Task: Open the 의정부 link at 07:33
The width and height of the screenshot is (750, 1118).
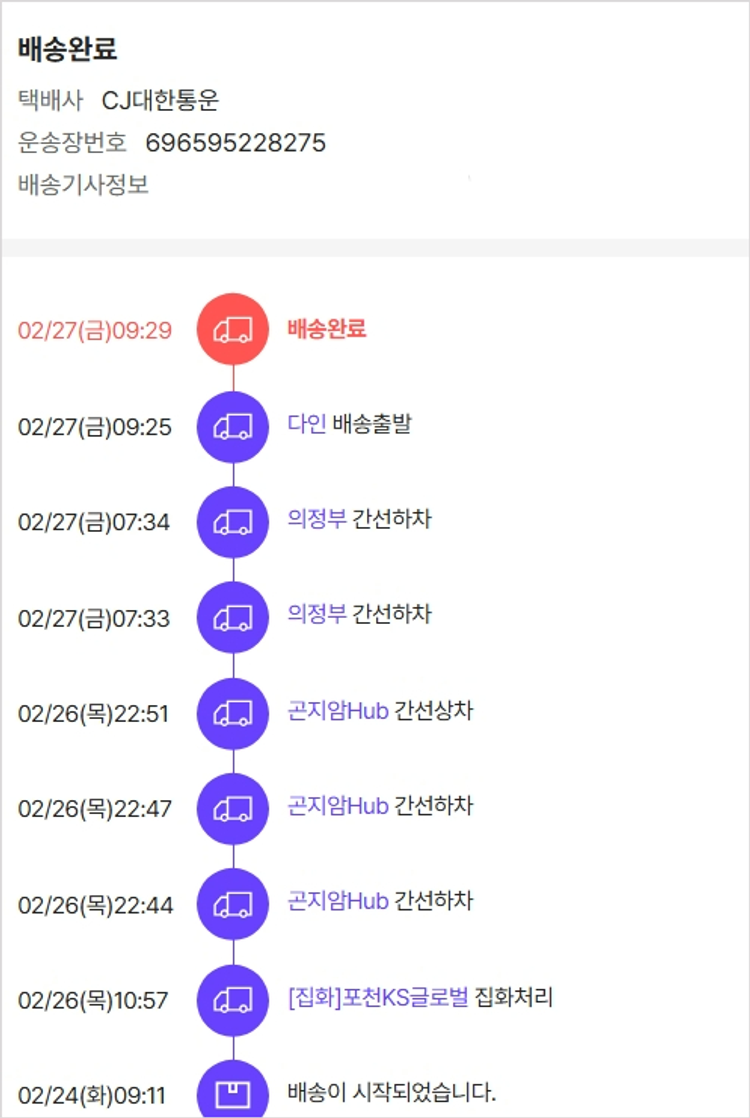Action: [316, 614]
